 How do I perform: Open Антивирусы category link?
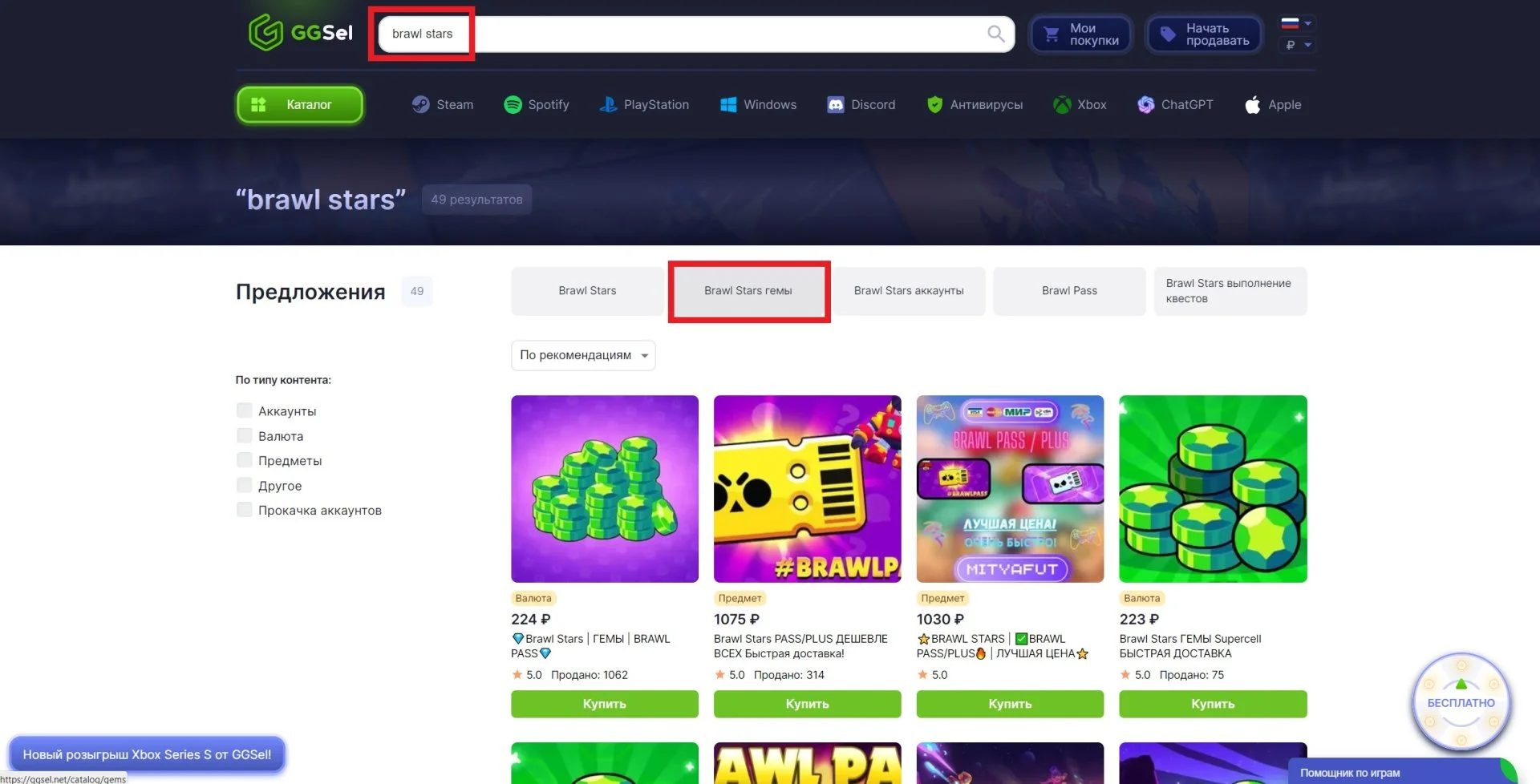[975, 105]
